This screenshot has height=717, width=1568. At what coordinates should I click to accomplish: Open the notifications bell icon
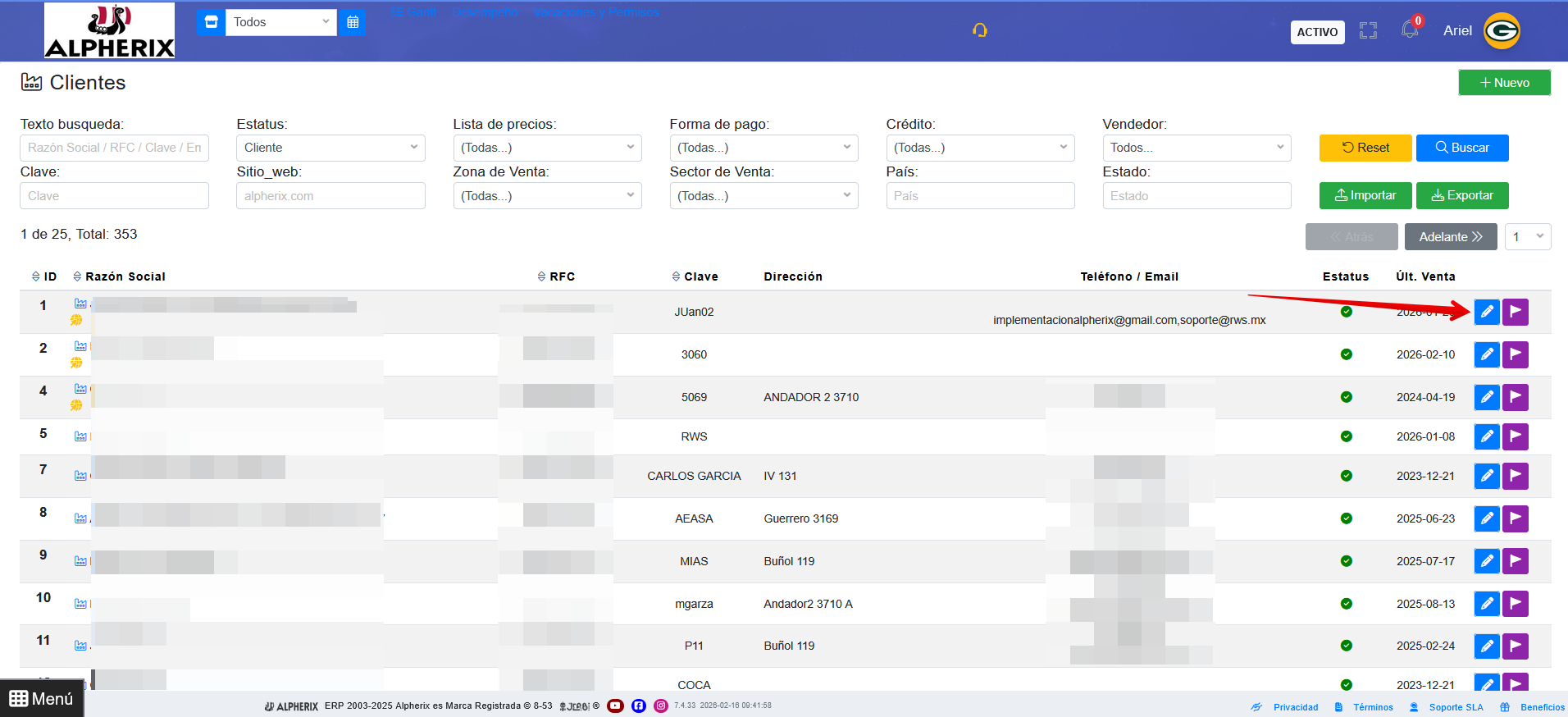pyautogui.click(x=1410, y=30)
